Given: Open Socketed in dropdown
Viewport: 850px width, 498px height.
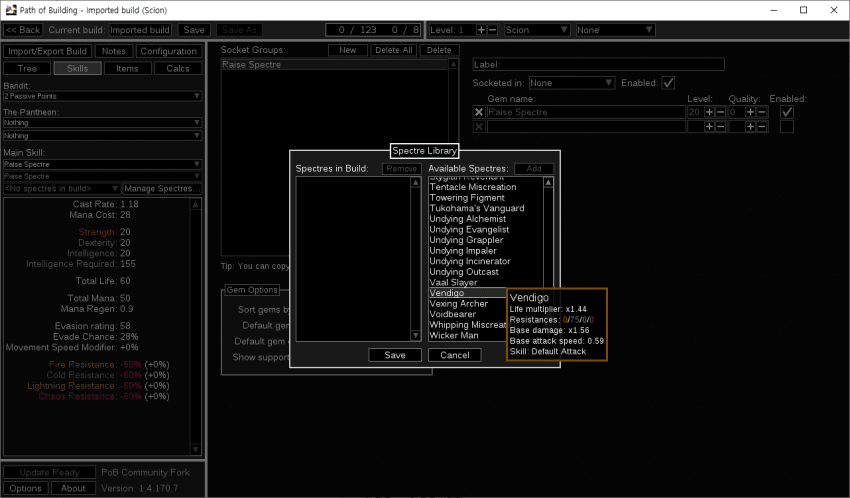Looking at the screenshot, I should pyautogui.click(x=571, y=83).
